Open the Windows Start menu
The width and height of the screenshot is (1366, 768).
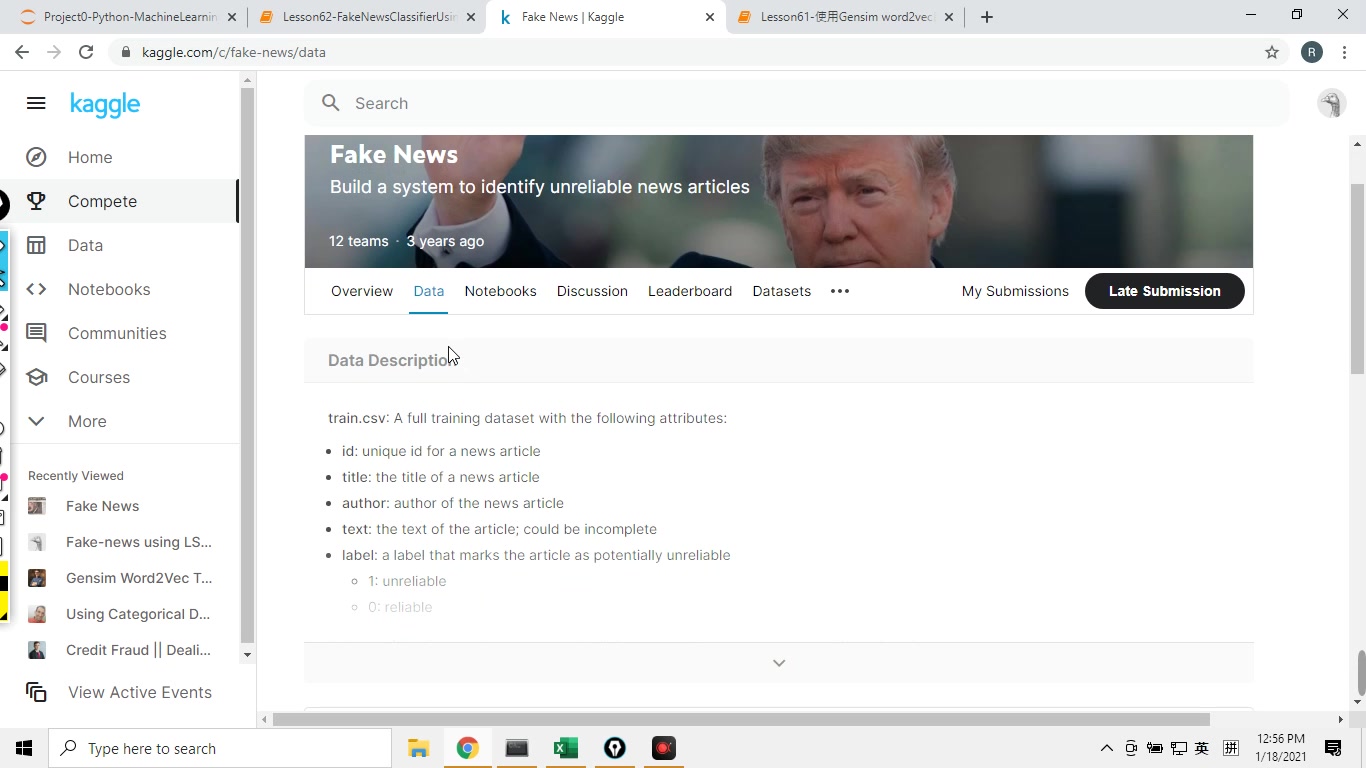pos(24,748)
